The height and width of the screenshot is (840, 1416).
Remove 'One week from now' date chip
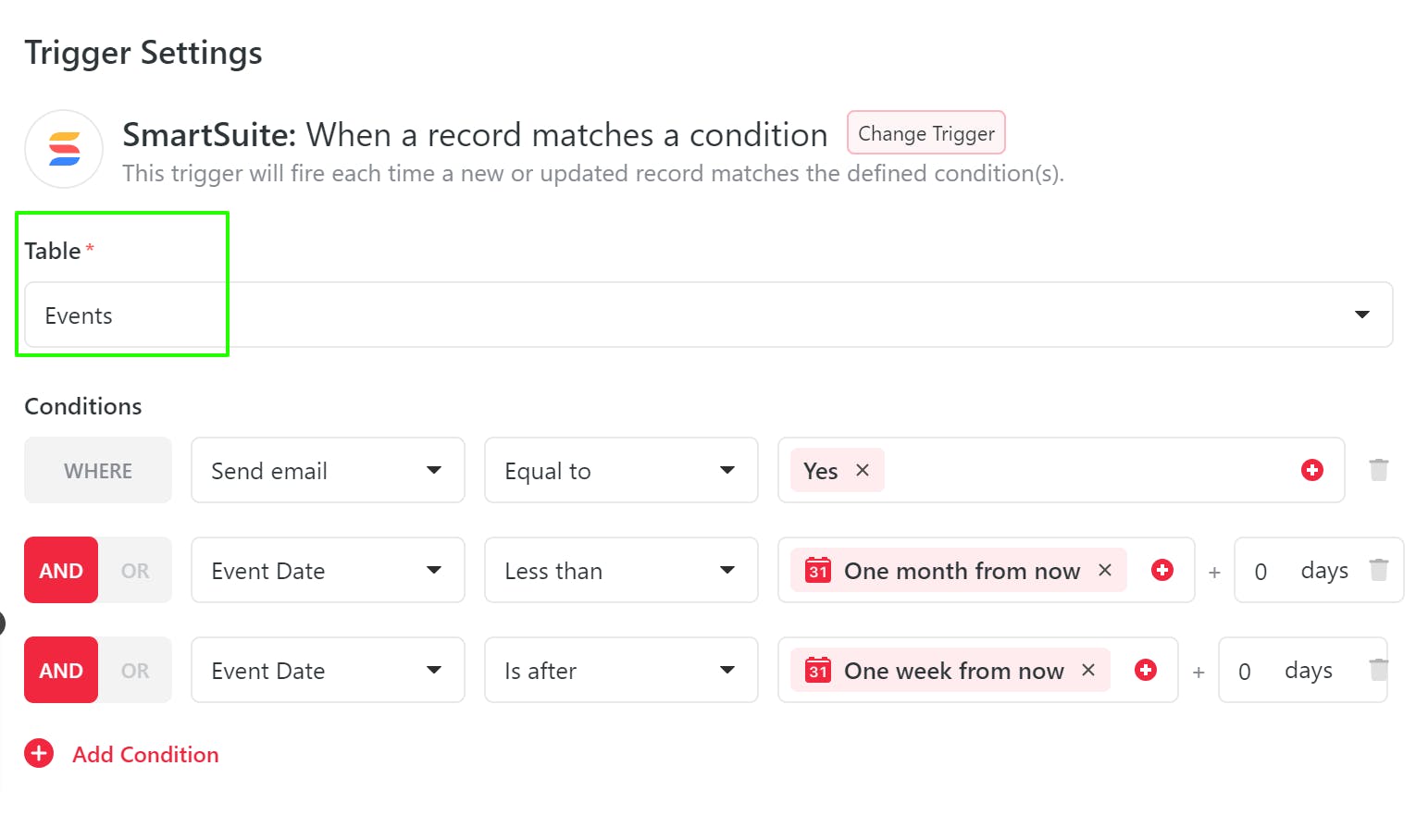(1088, 670)
